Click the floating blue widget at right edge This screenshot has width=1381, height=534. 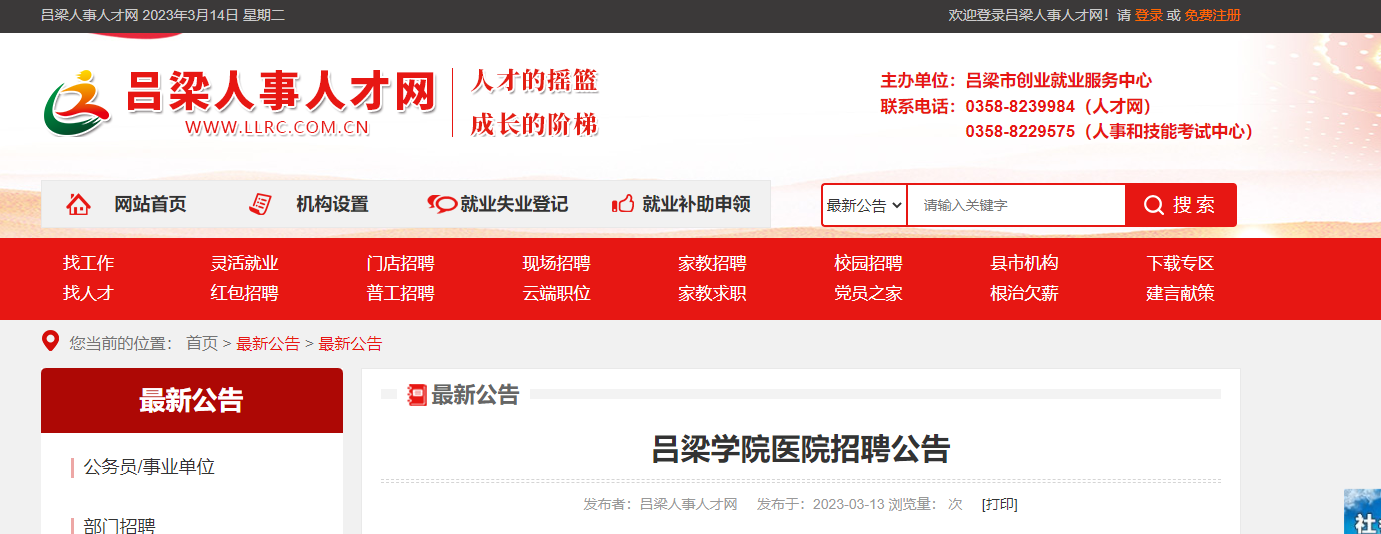[1362, 511]
